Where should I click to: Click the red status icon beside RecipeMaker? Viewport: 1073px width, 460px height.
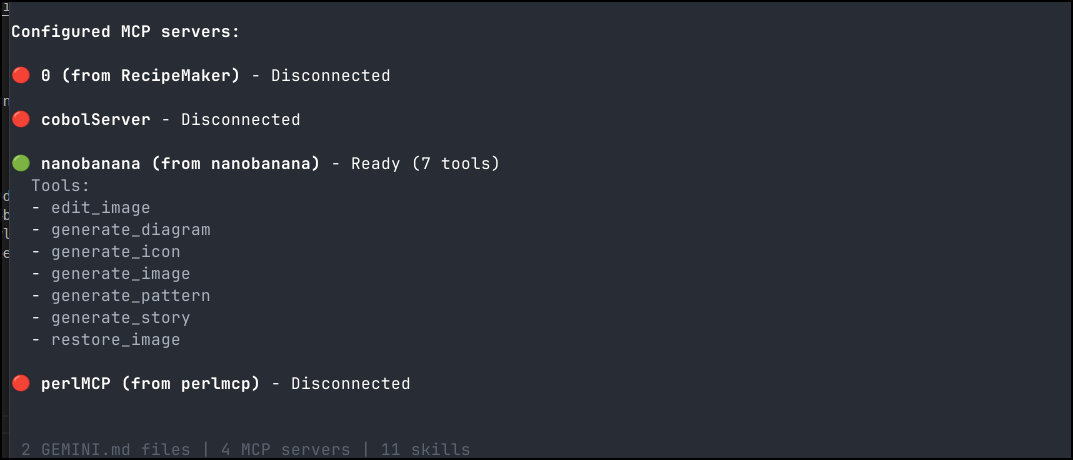tap(21, 76)
